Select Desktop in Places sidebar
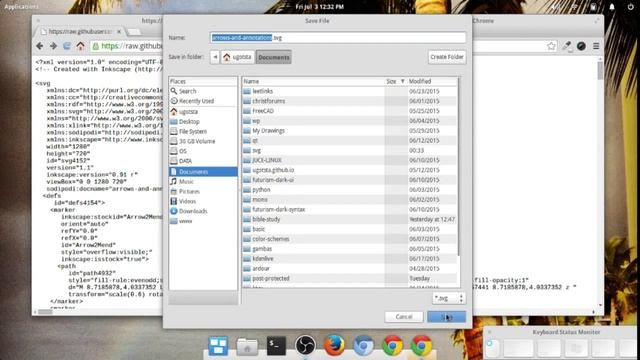Viewport: 640px width, 360px height. (203, 122)
